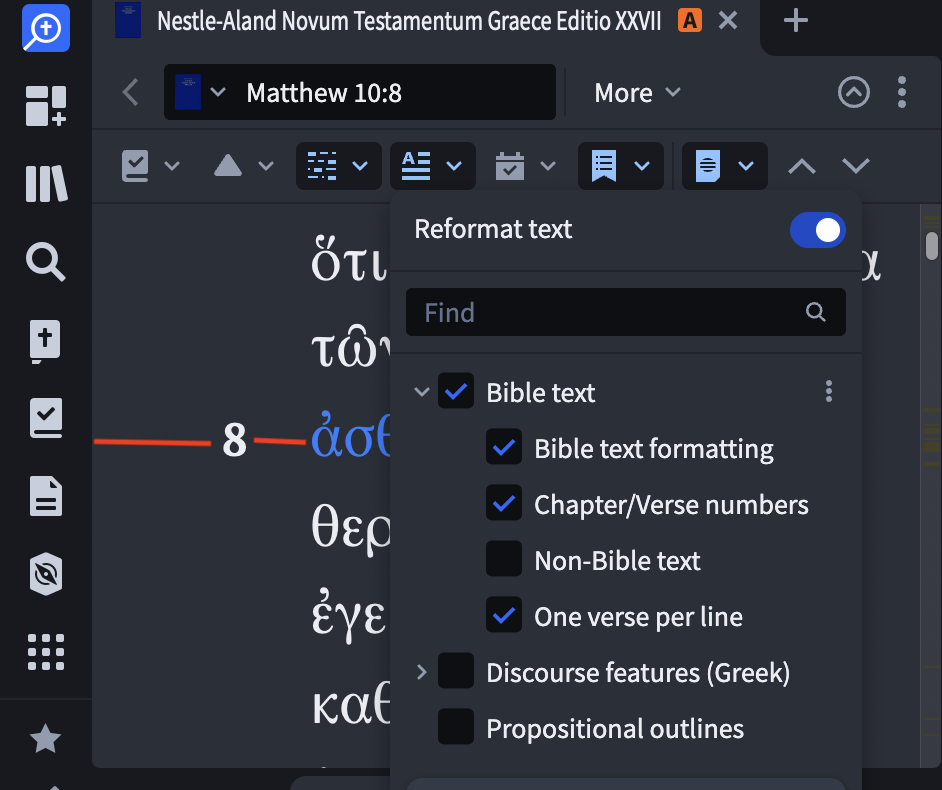Collapse the Bible text section
The width and height of the screenshot is (942, 790).
click(x=421, y=392)
